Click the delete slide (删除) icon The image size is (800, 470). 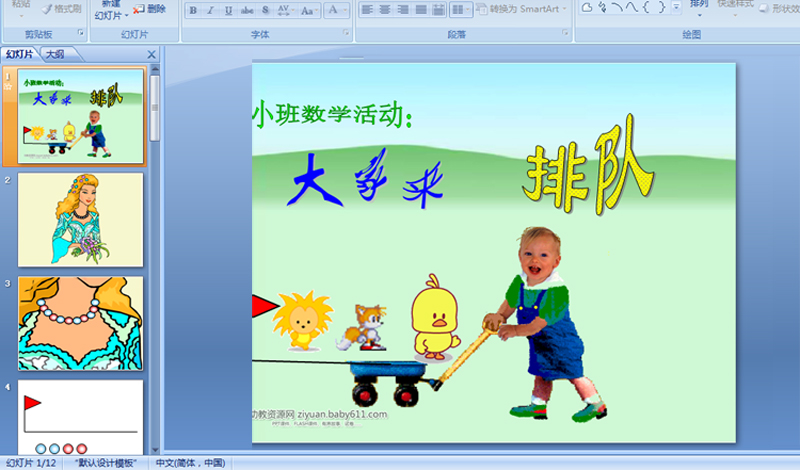coord(150,9)
